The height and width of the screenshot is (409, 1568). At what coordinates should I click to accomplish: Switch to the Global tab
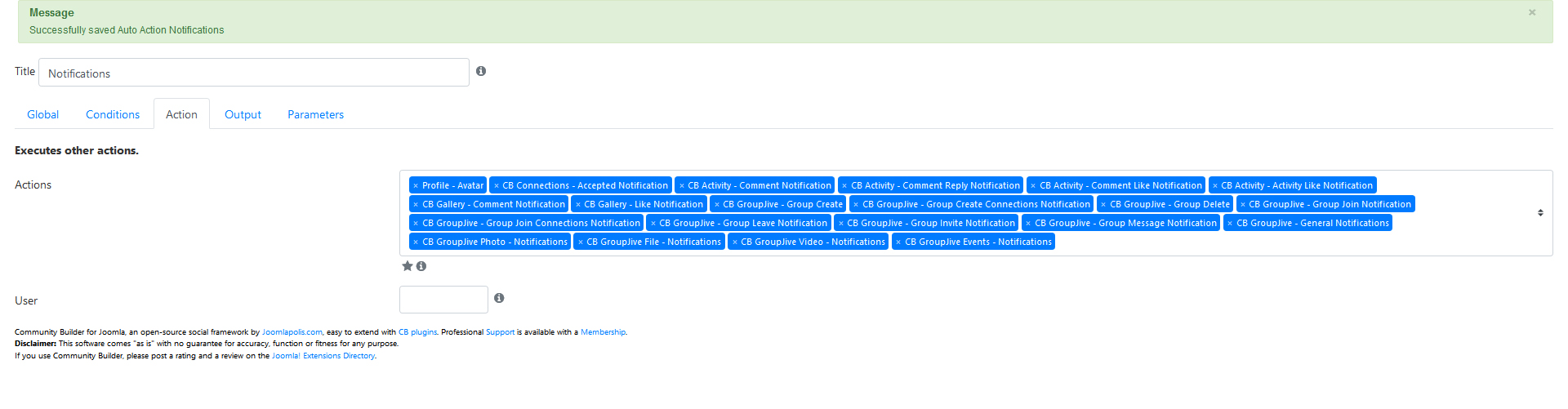point(42,114)
